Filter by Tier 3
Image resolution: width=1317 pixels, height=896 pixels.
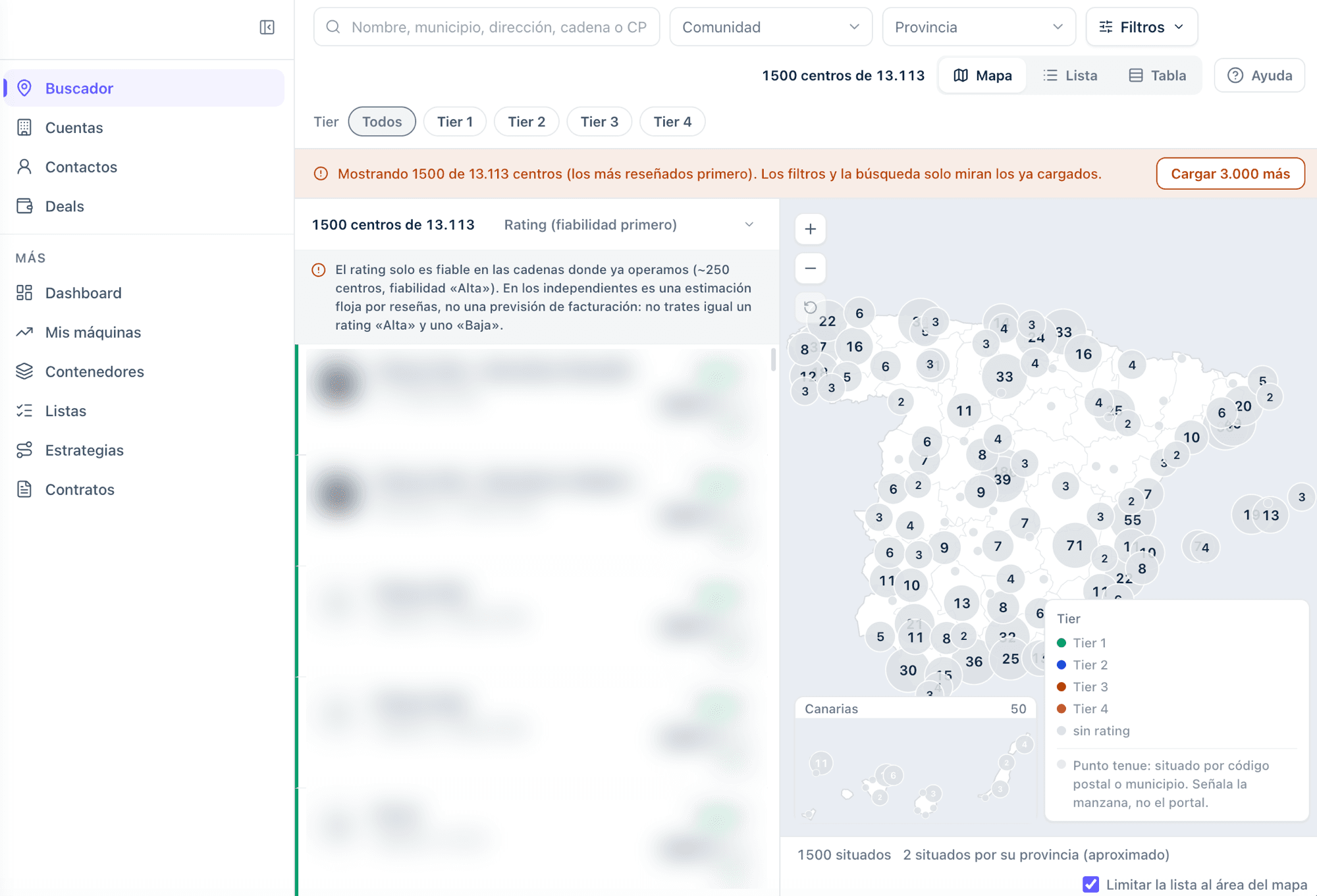pos(599,122)
